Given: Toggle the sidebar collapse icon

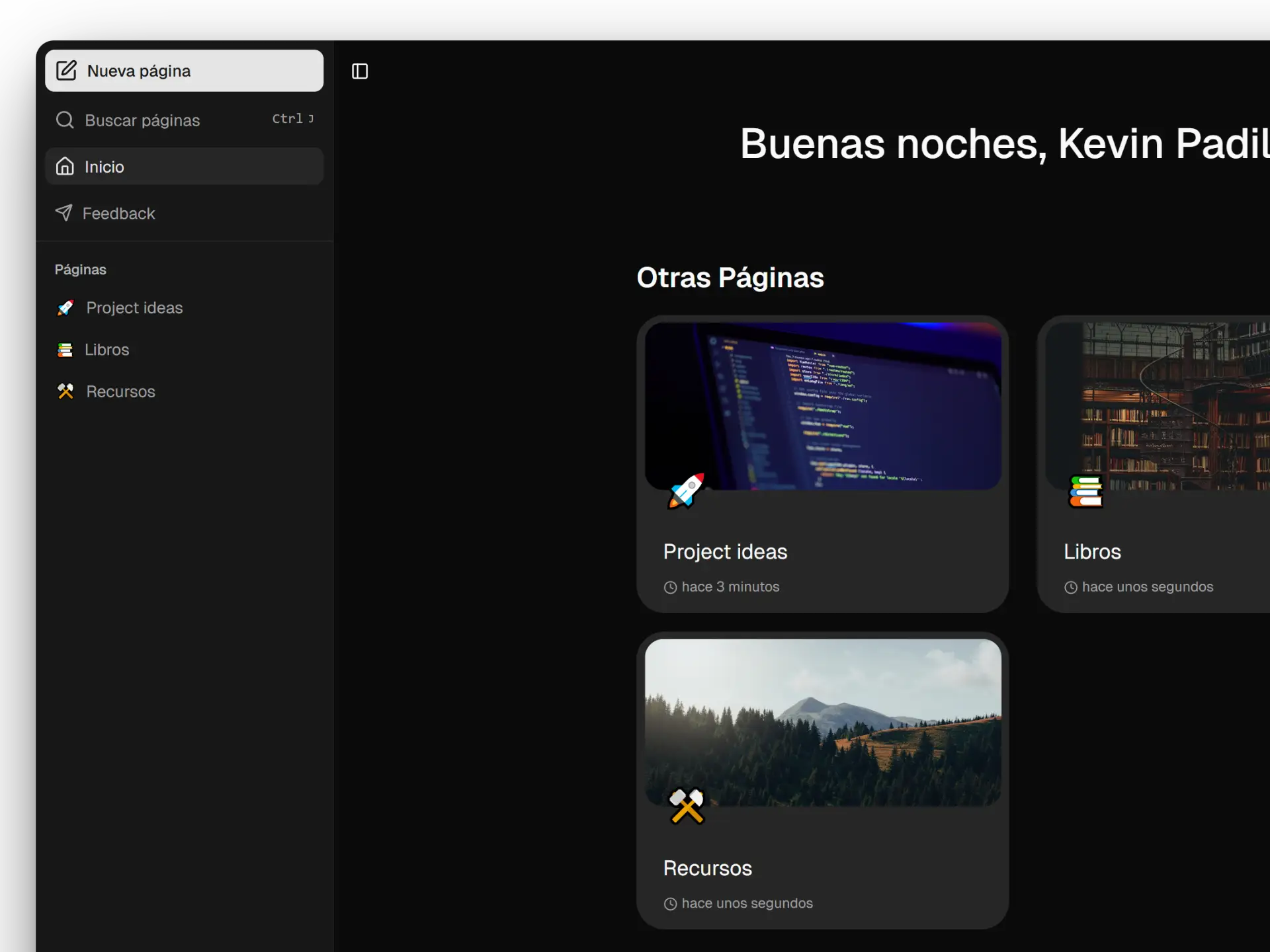Looking at the screenshot, I should [x=360, y=71].
